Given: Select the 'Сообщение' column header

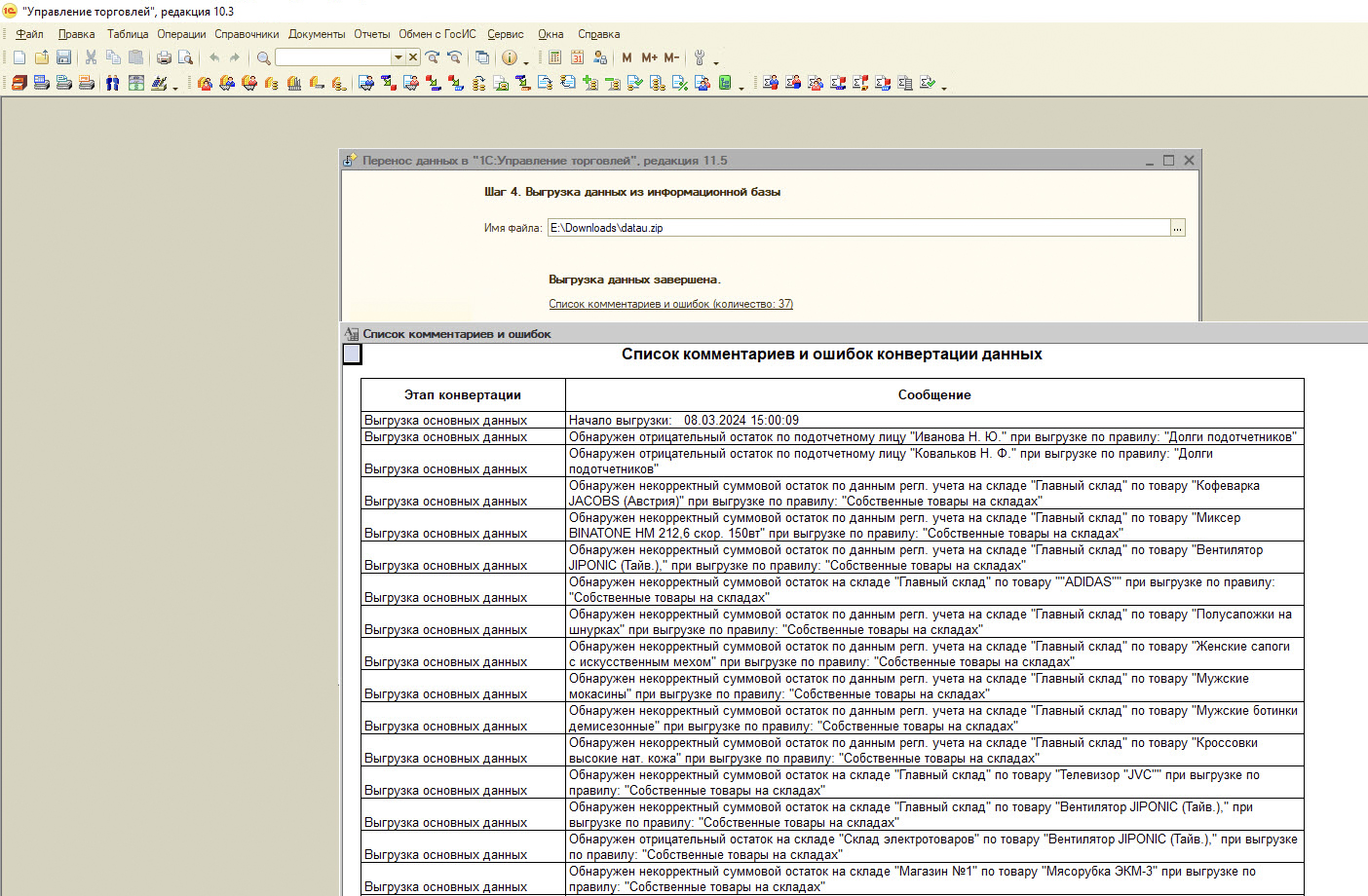Looking at the screenshot, I should [934, 394].
